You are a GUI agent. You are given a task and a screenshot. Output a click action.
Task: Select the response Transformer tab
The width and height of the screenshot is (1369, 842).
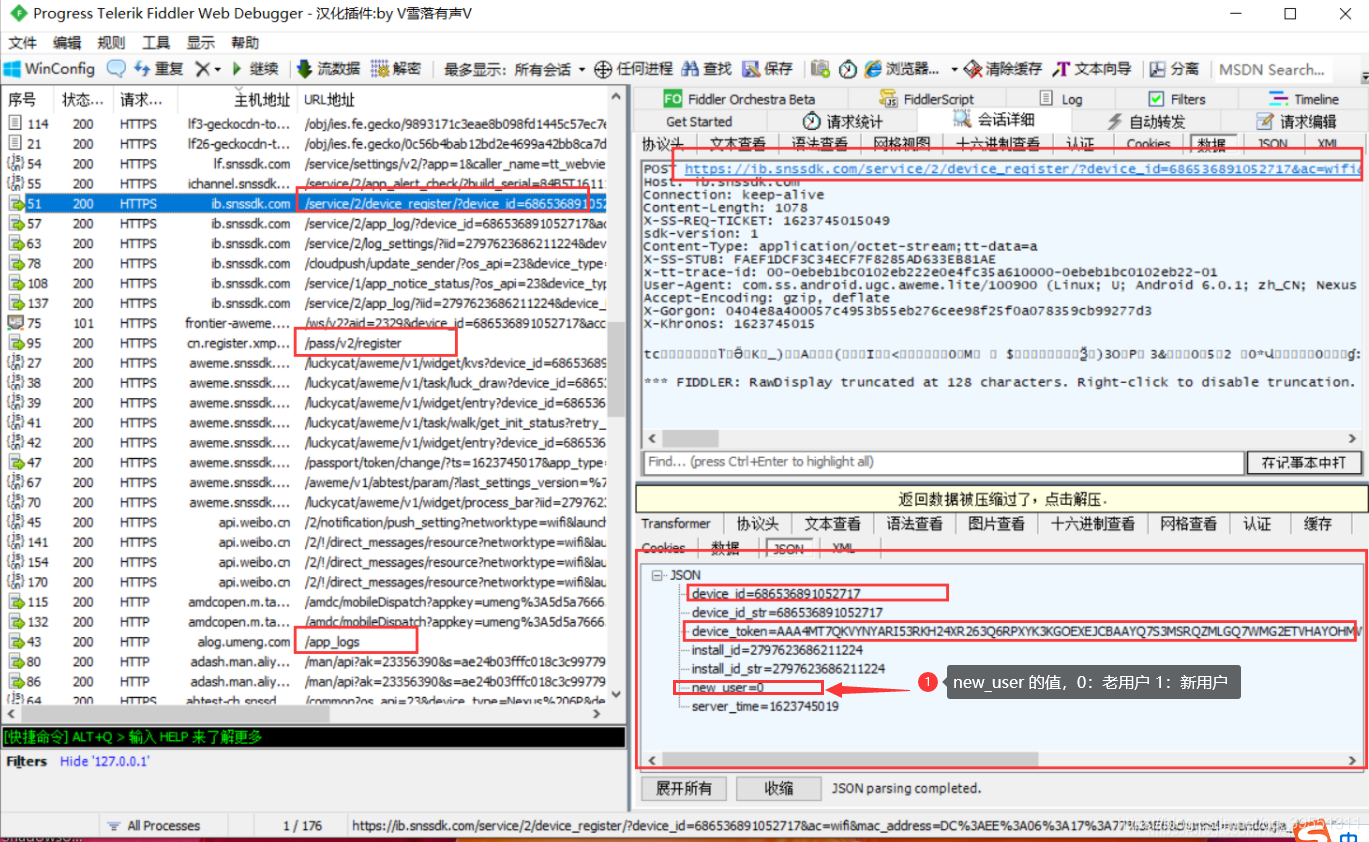pos(676,523)
